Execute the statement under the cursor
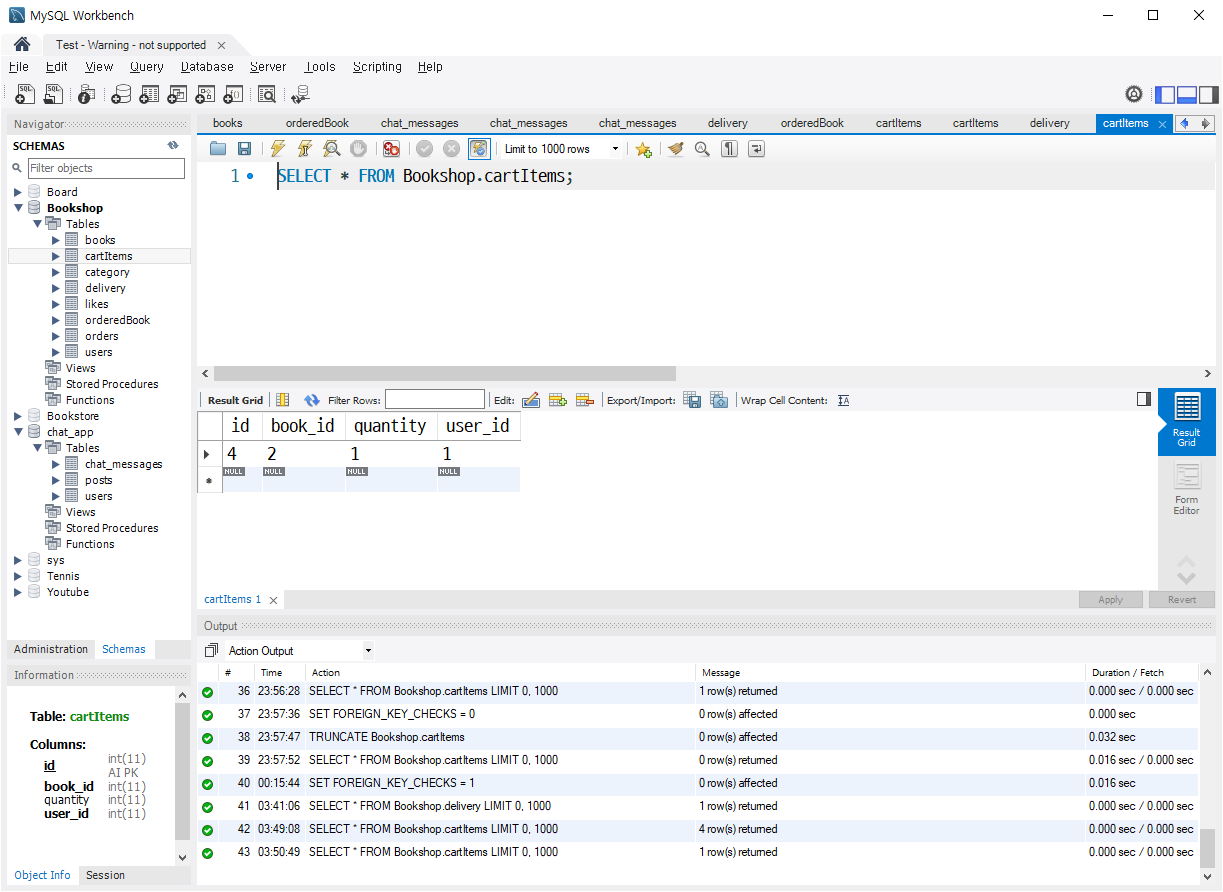Viewport: 1223px width, 892px height. coord(305,149)
